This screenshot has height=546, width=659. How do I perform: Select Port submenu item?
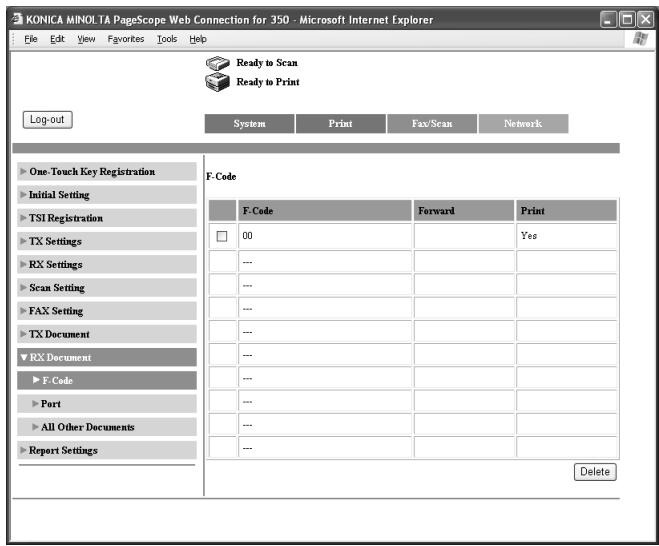click(107, 404)
